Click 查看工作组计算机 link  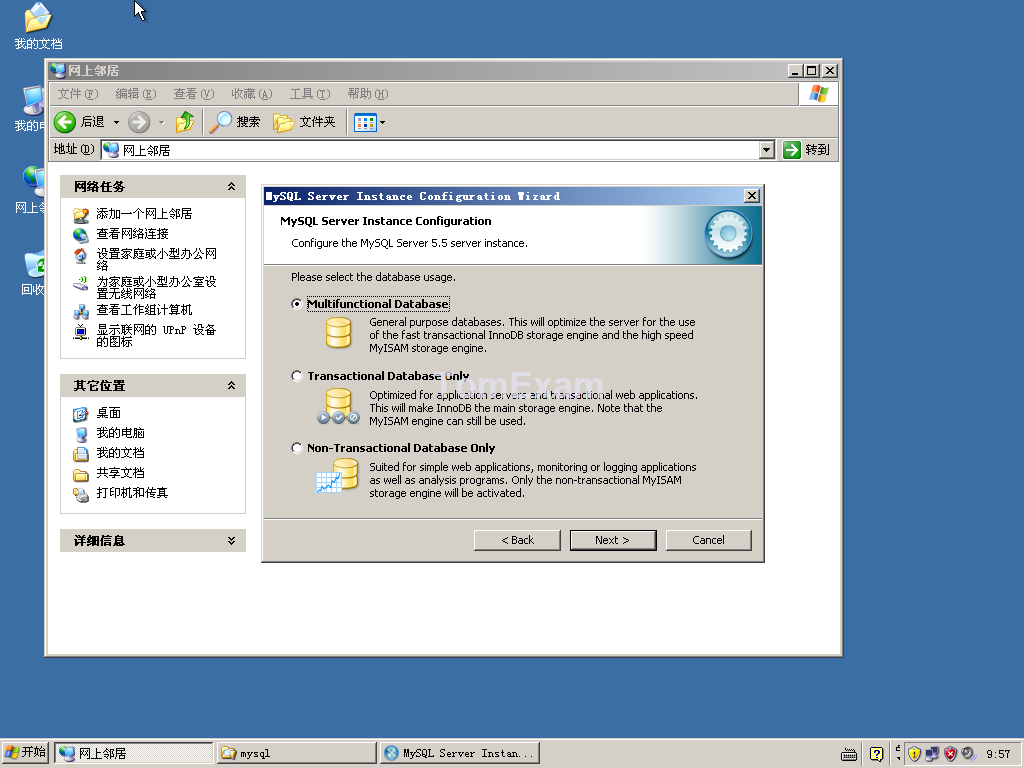pyautogui.click(x=144, y=310)
